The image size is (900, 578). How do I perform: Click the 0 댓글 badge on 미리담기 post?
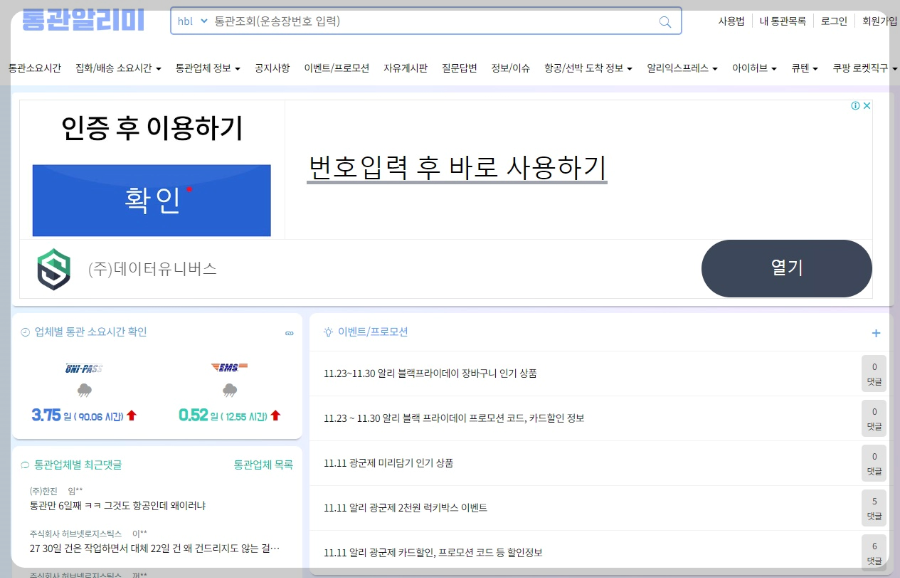[874, 463]
